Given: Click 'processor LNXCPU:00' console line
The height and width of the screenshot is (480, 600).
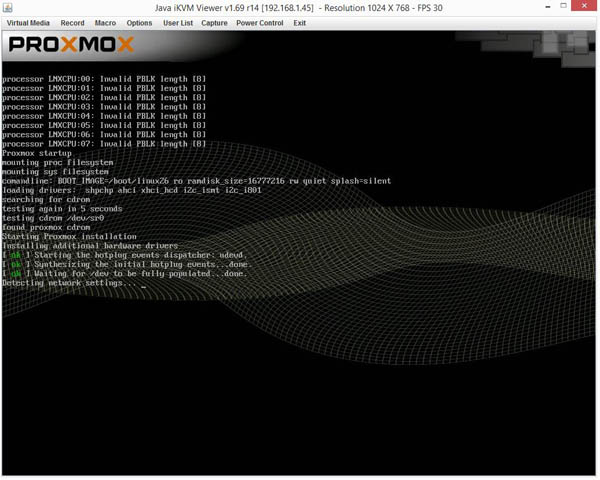Looking at the screenshot, I should tap(104, 79).
